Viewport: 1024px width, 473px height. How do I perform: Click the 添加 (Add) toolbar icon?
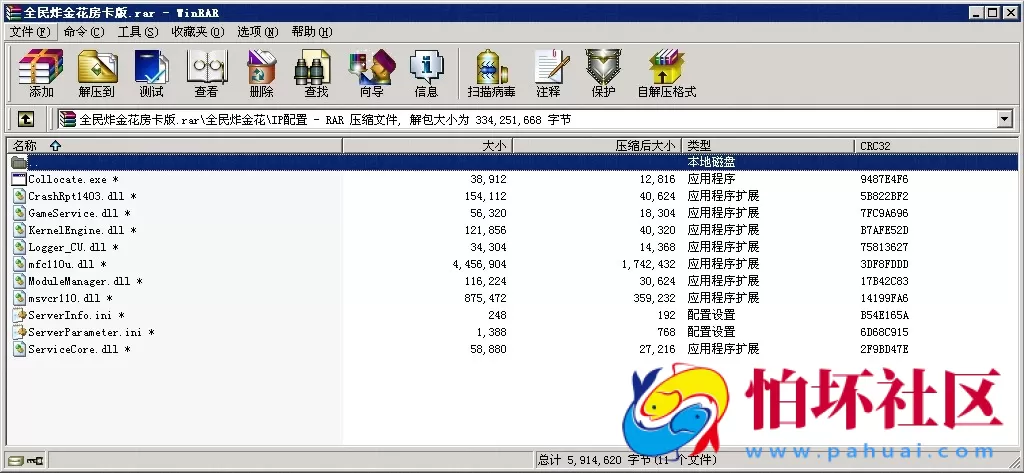point(41,66)
